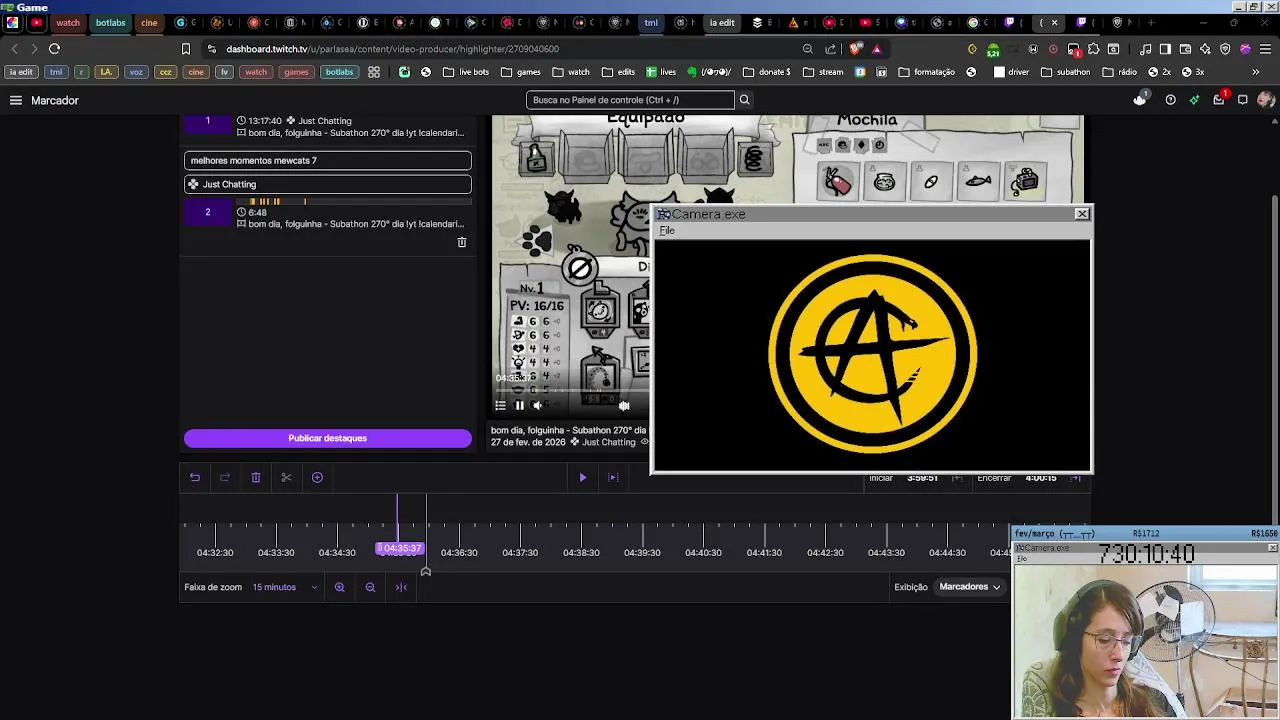Screen dimensions: 1280x720
Task: Open the grid apps icon in bookmarks bar
Action: (374, 72)
